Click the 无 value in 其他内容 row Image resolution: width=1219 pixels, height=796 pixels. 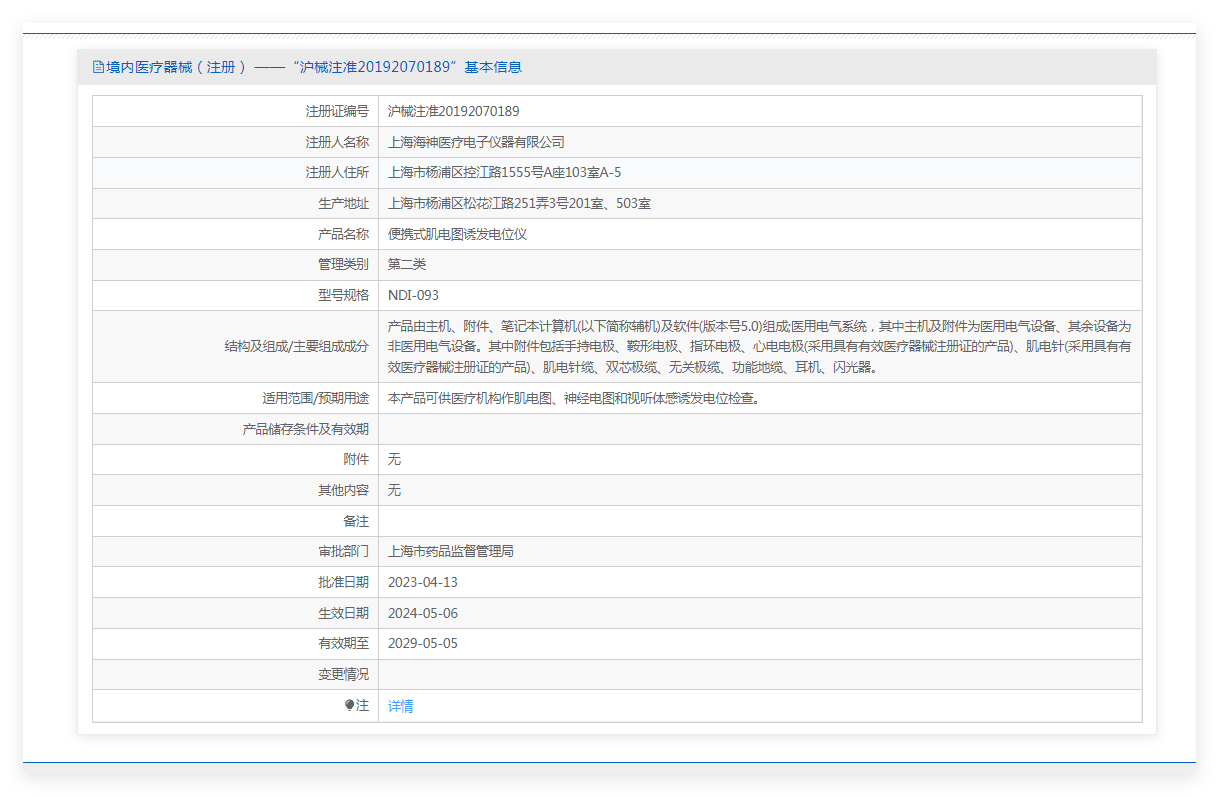click(394, 490)
